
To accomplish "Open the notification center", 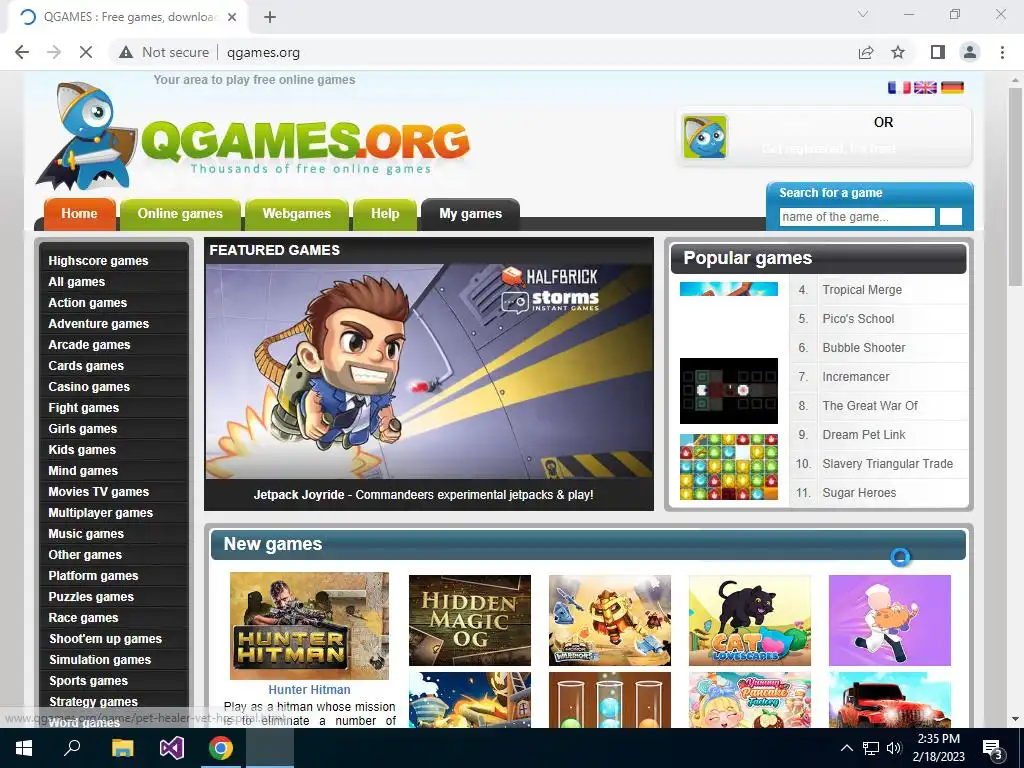I will tap(993, 749).
